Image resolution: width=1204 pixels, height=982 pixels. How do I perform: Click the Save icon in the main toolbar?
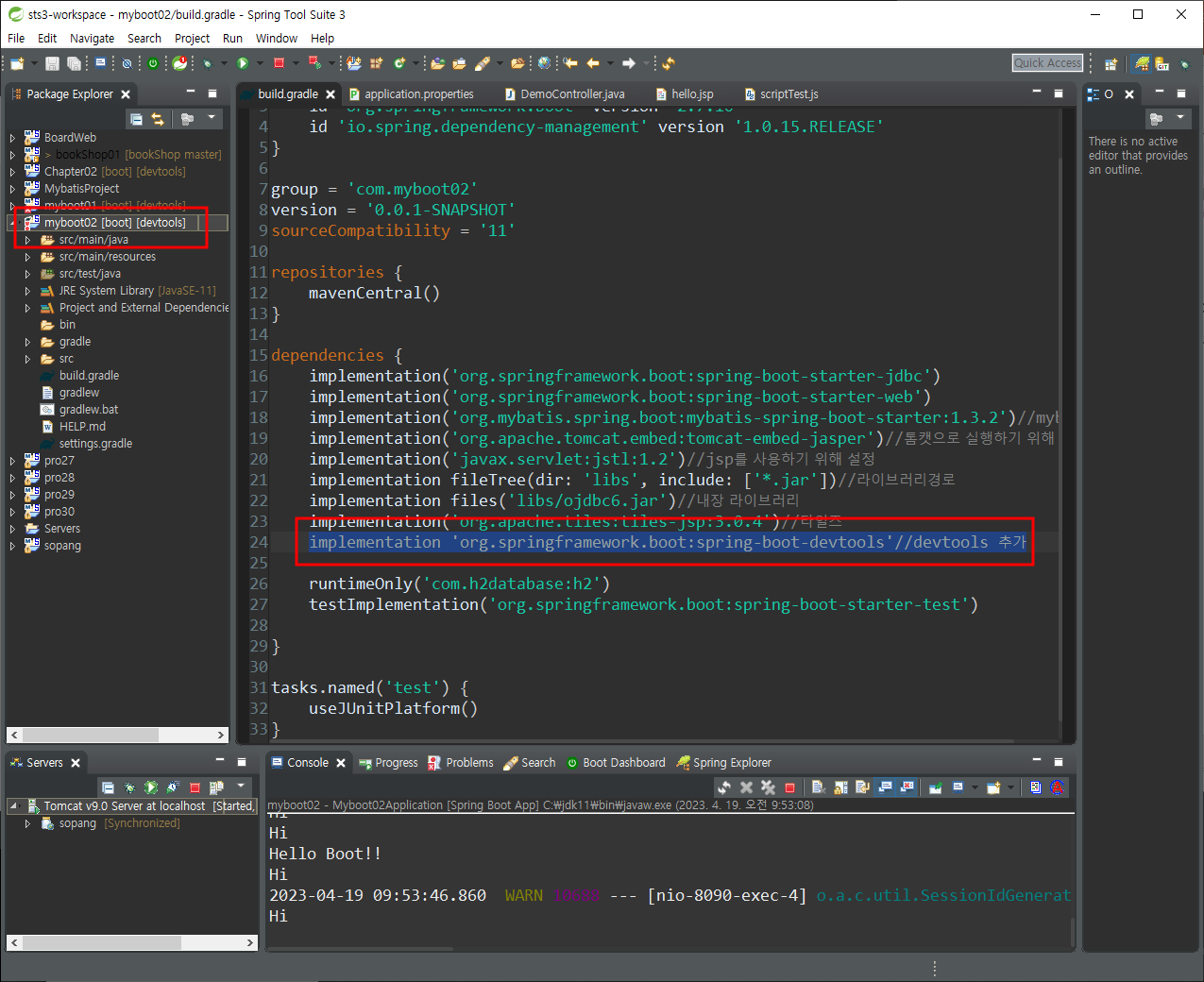(52, 63)
